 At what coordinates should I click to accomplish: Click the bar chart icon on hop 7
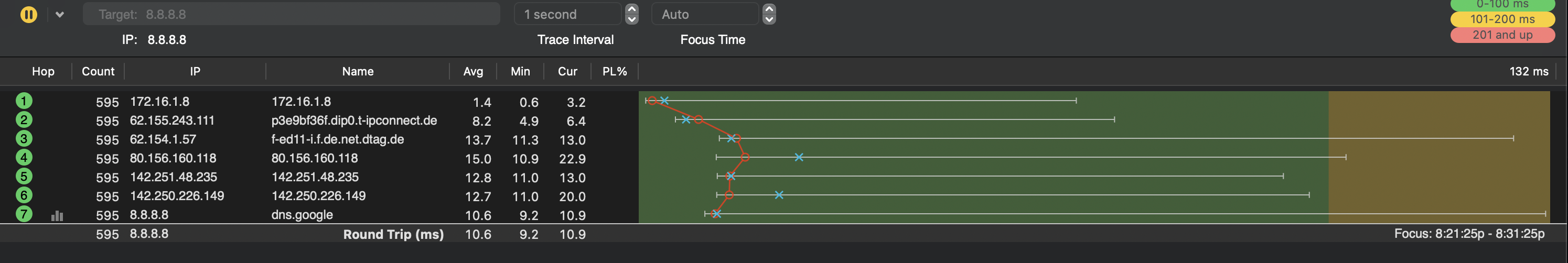pos(57,215)
